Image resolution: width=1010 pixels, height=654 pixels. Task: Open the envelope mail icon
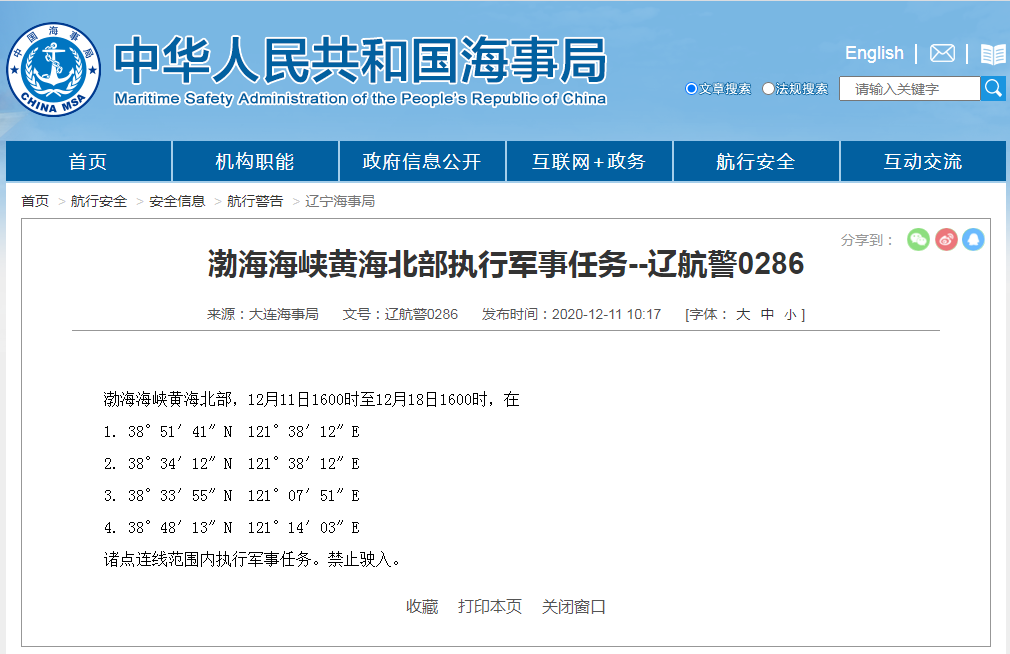tap(942, 53)
